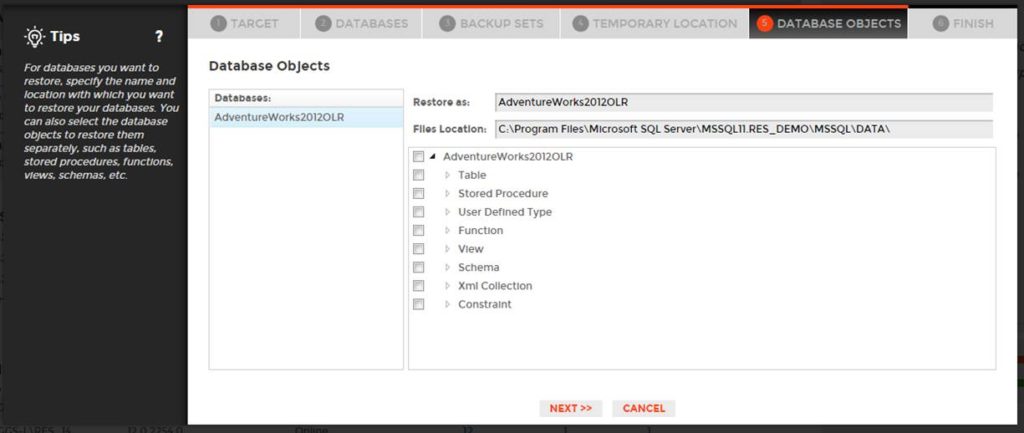The width and height of the screenshot is (1024, 433).
Task: Open the Backup Sets step tab
Action: pyautogui.click(x=491, y=24)
